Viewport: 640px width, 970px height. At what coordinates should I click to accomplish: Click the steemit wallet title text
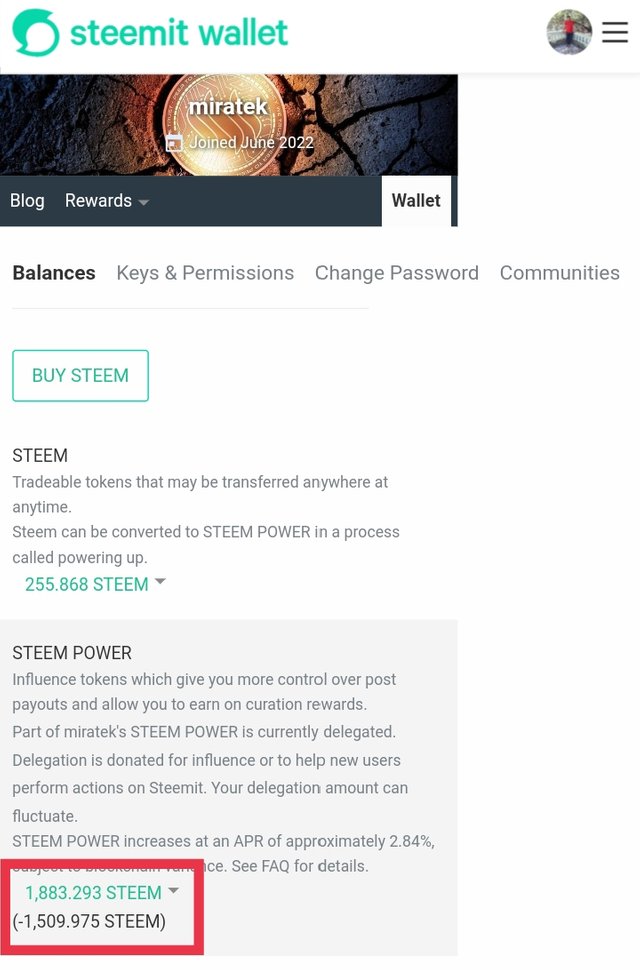pyautogui.click(x=179, y=32)
